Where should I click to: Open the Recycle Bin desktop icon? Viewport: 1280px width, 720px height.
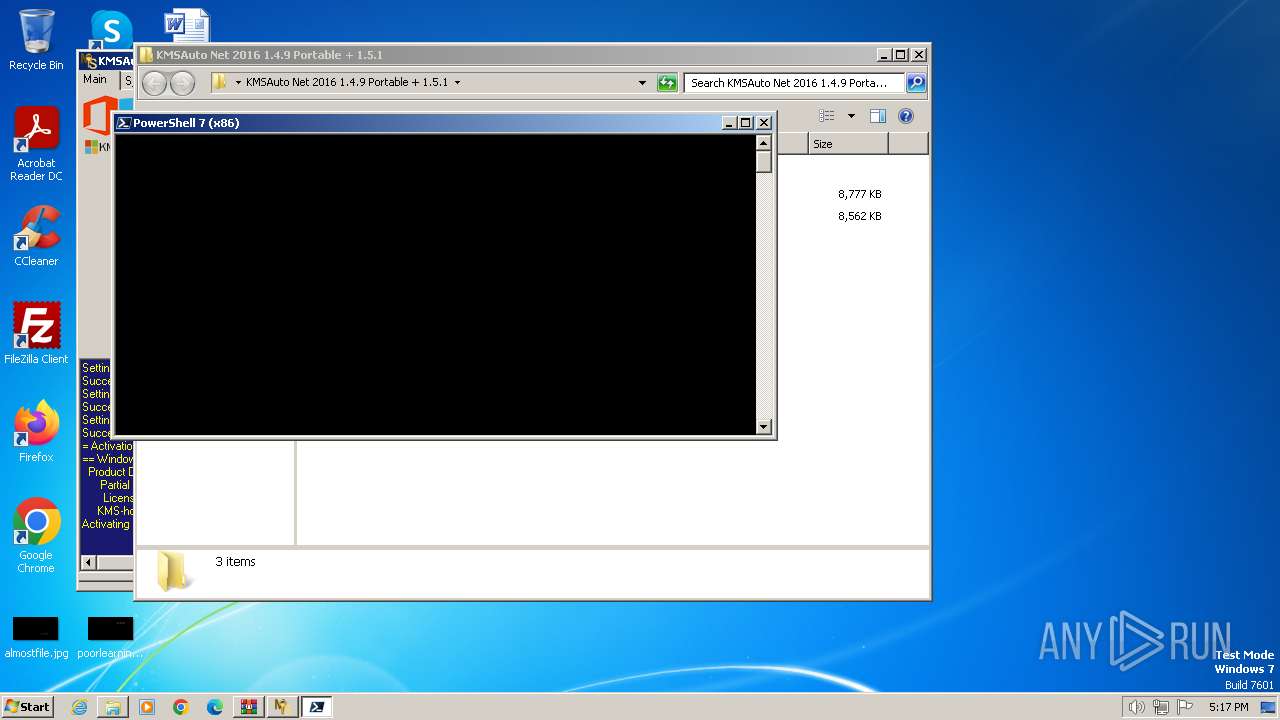(x=36, y=40)
